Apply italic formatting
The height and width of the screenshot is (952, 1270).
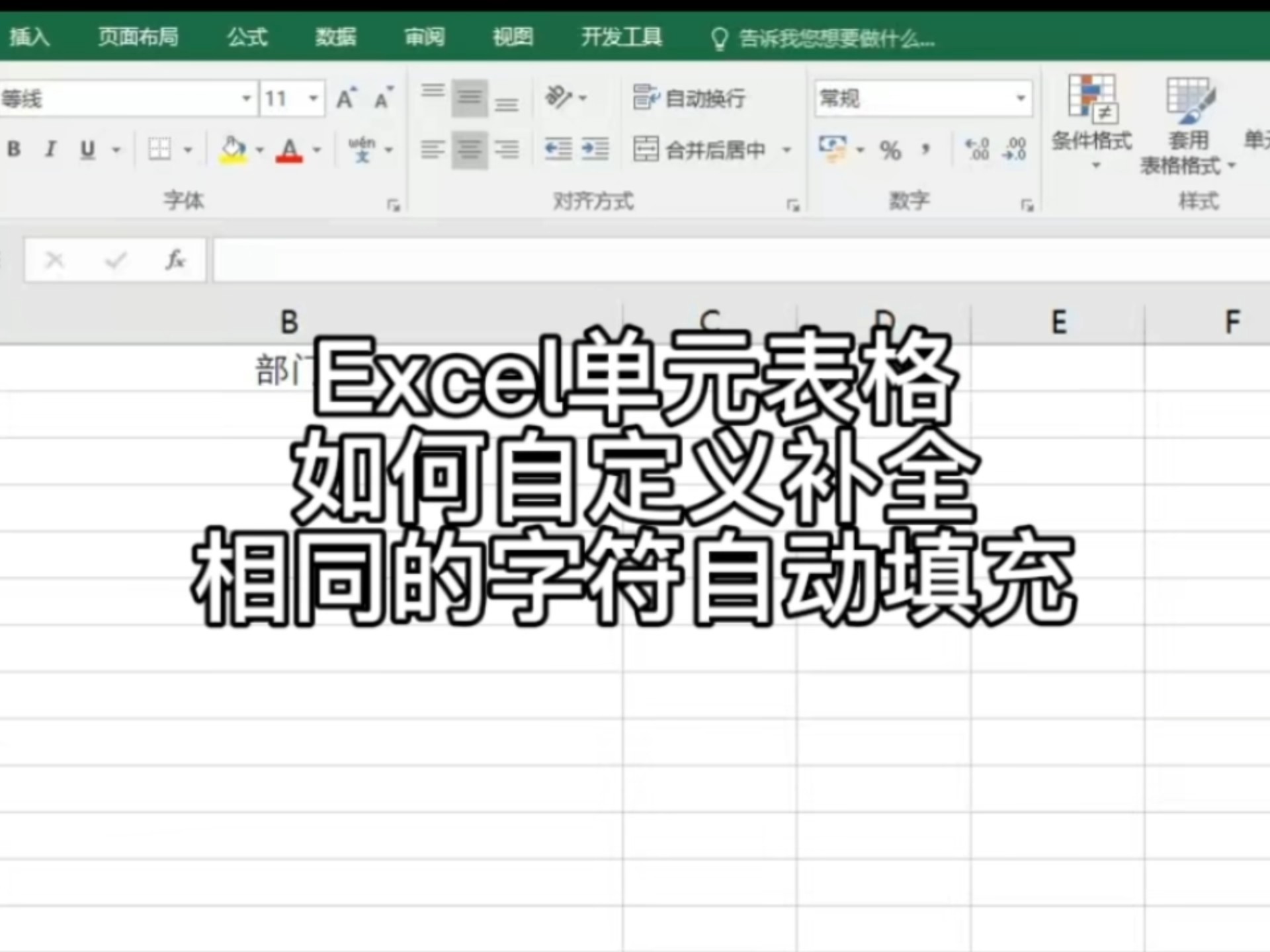coord(50,149)
